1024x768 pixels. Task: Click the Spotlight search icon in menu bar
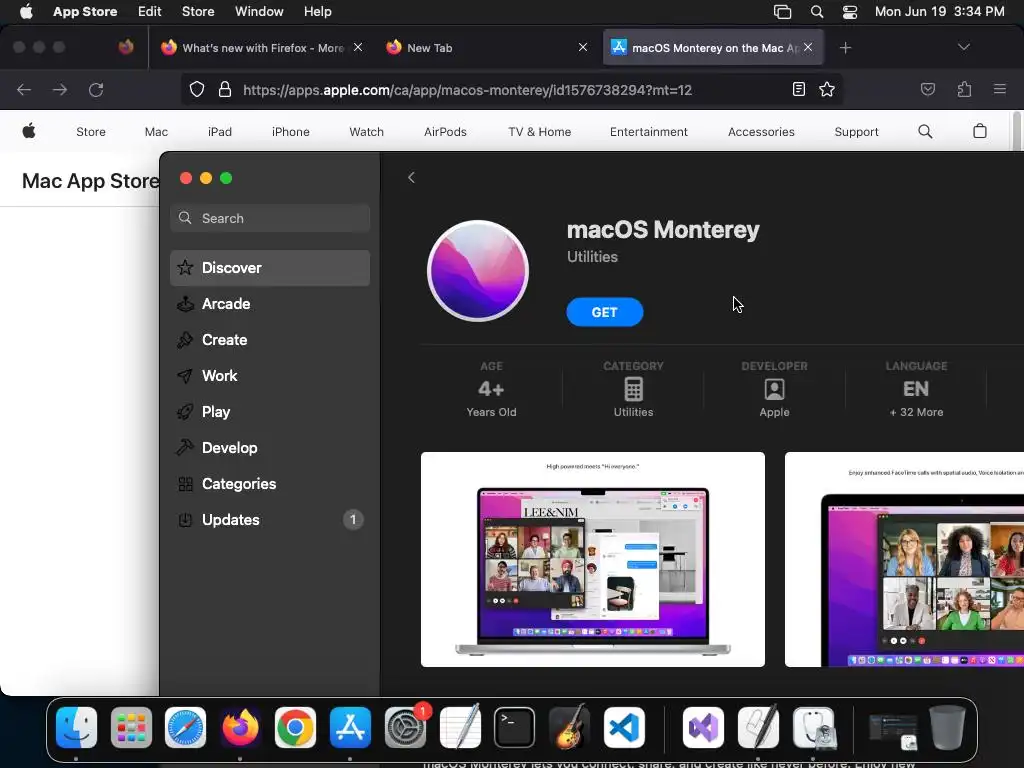pyautogui.click(x=816, y=12)
